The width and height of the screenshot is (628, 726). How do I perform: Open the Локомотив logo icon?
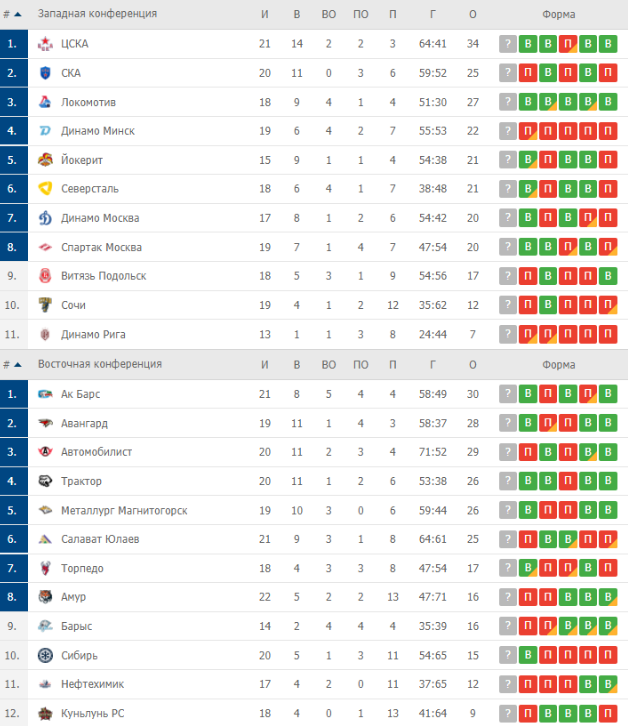pos(45,102)
